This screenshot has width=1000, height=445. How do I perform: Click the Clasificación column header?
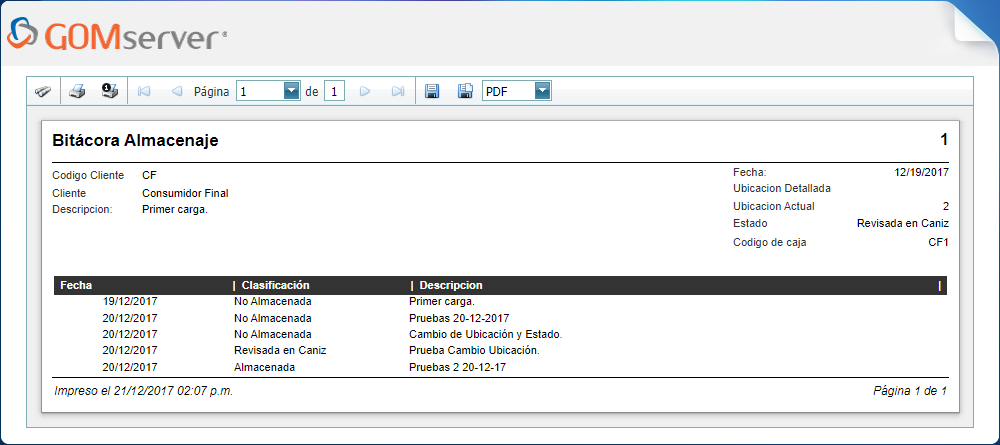coord(275,285)
